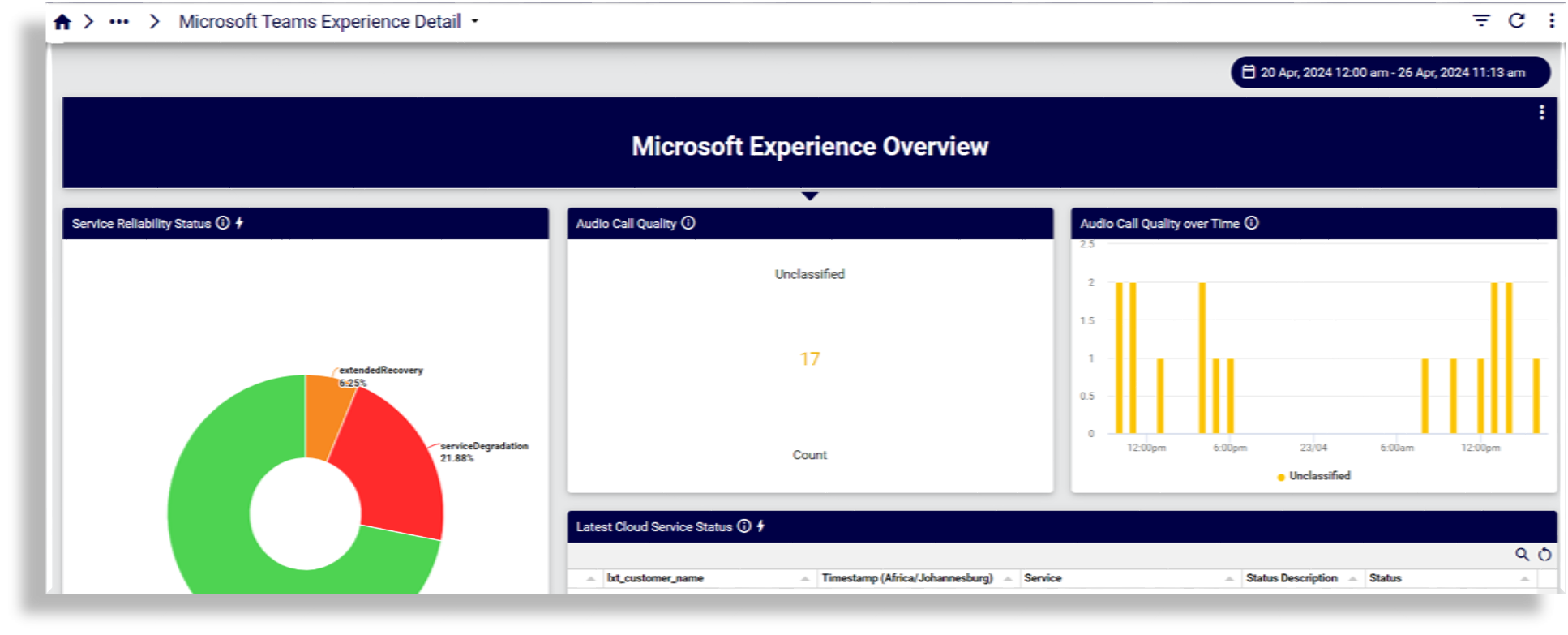1568x635 pixels.
Task: Open the Microsoft Experience Overview panel menu
Action: [x=1541, y=113]
